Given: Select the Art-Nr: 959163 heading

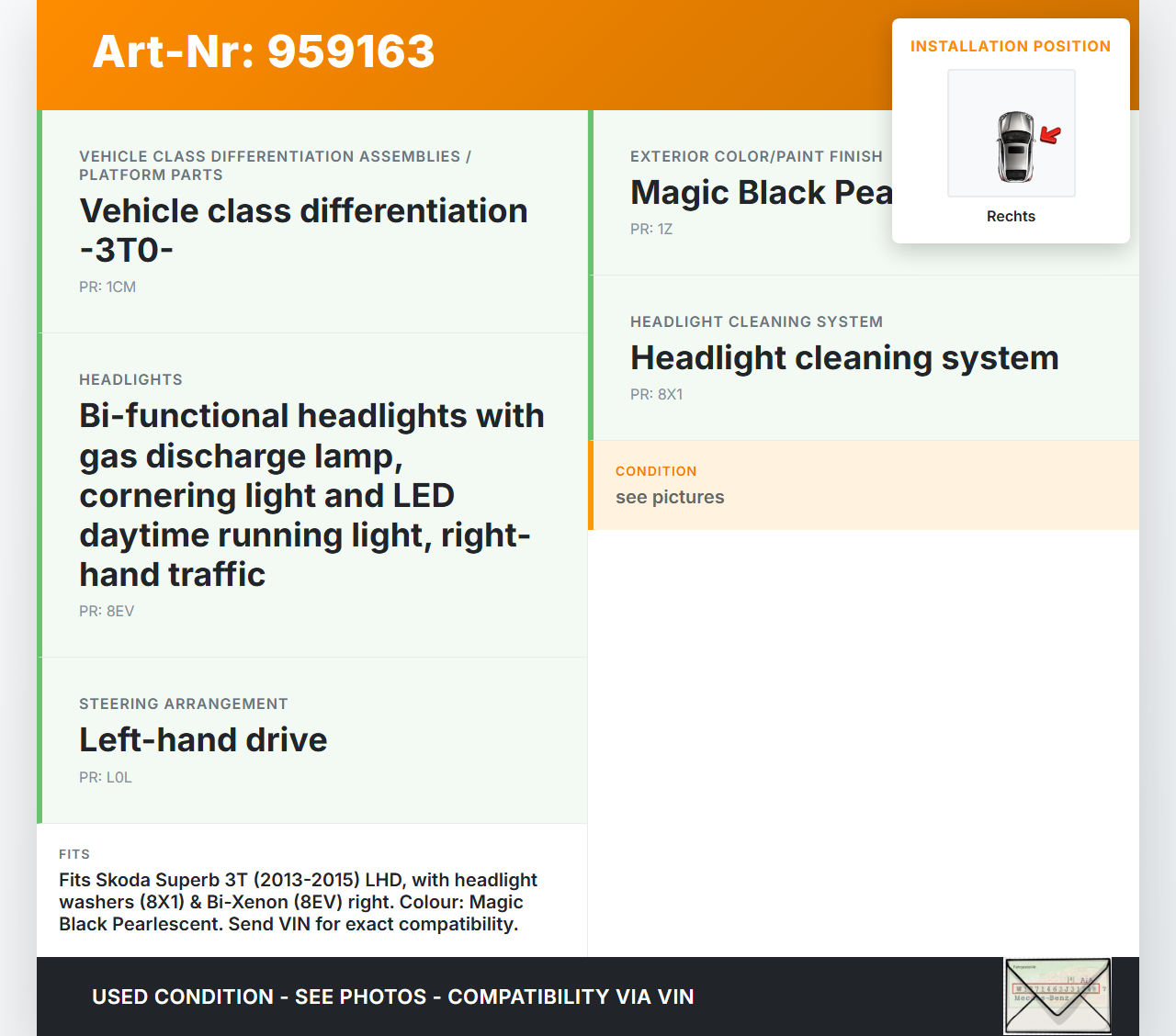Looking at the screenshot, I should (264, 51).
